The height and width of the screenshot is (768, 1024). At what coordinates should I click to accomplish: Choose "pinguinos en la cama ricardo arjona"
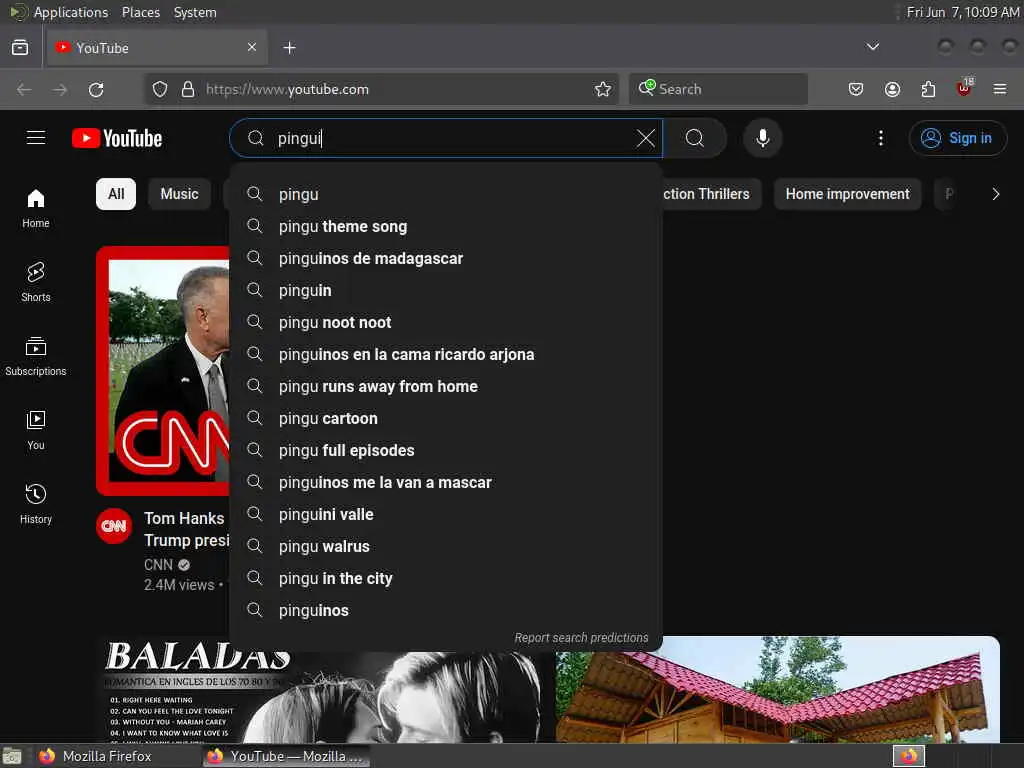point(445,354)
